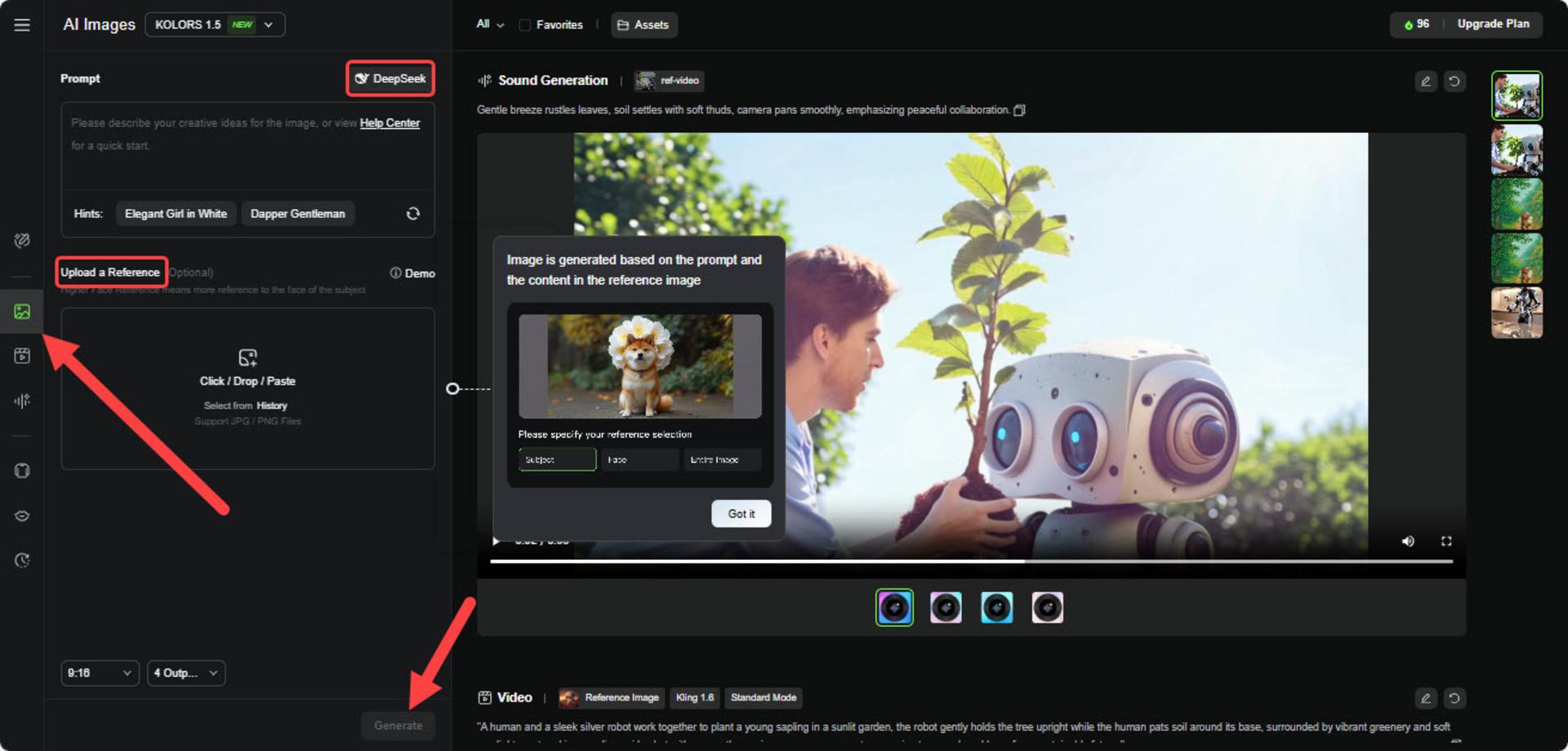The image size is (1568, 751).
Task: Open the video tool sidebar icon
Action: 22,356
